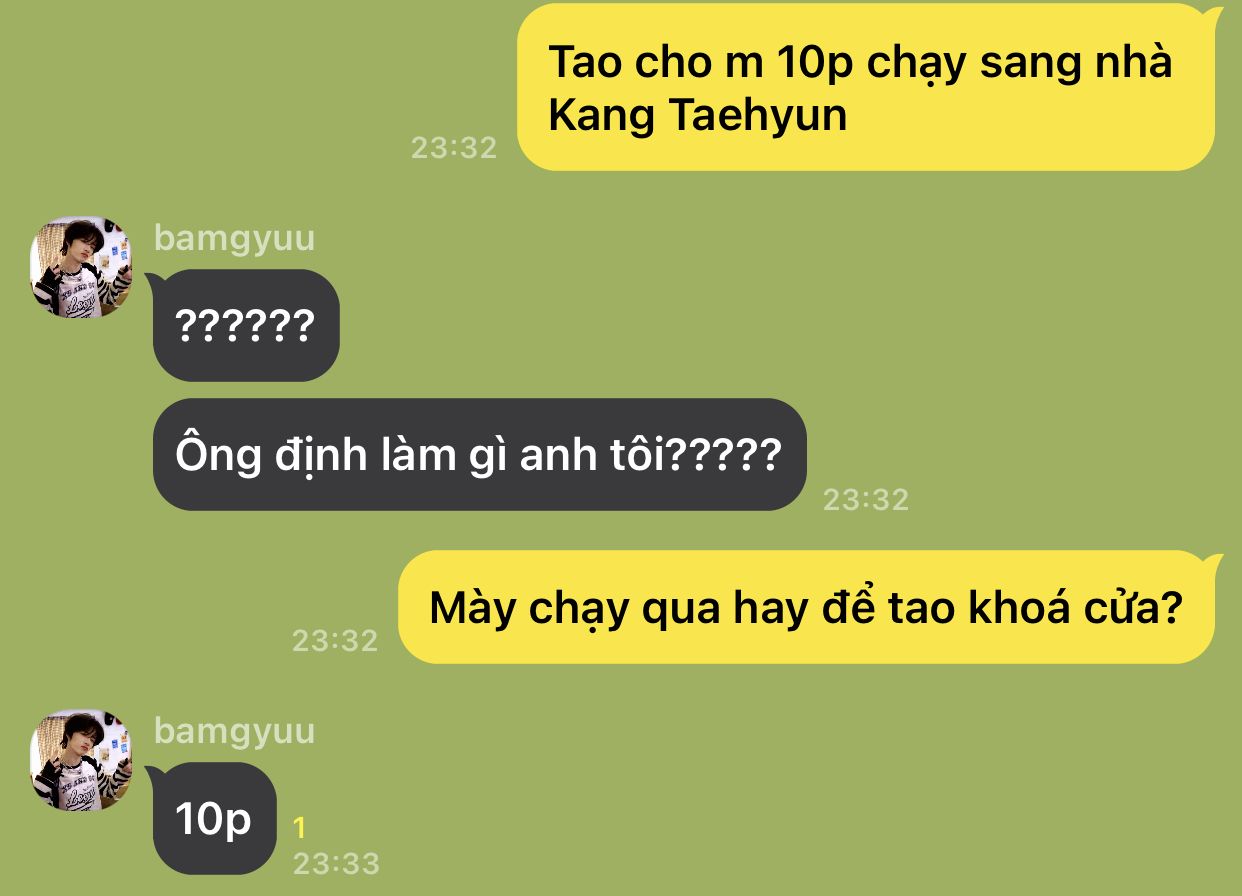Select the yellow 'Tao cho m 10p' message bubble

coord(866,87)
